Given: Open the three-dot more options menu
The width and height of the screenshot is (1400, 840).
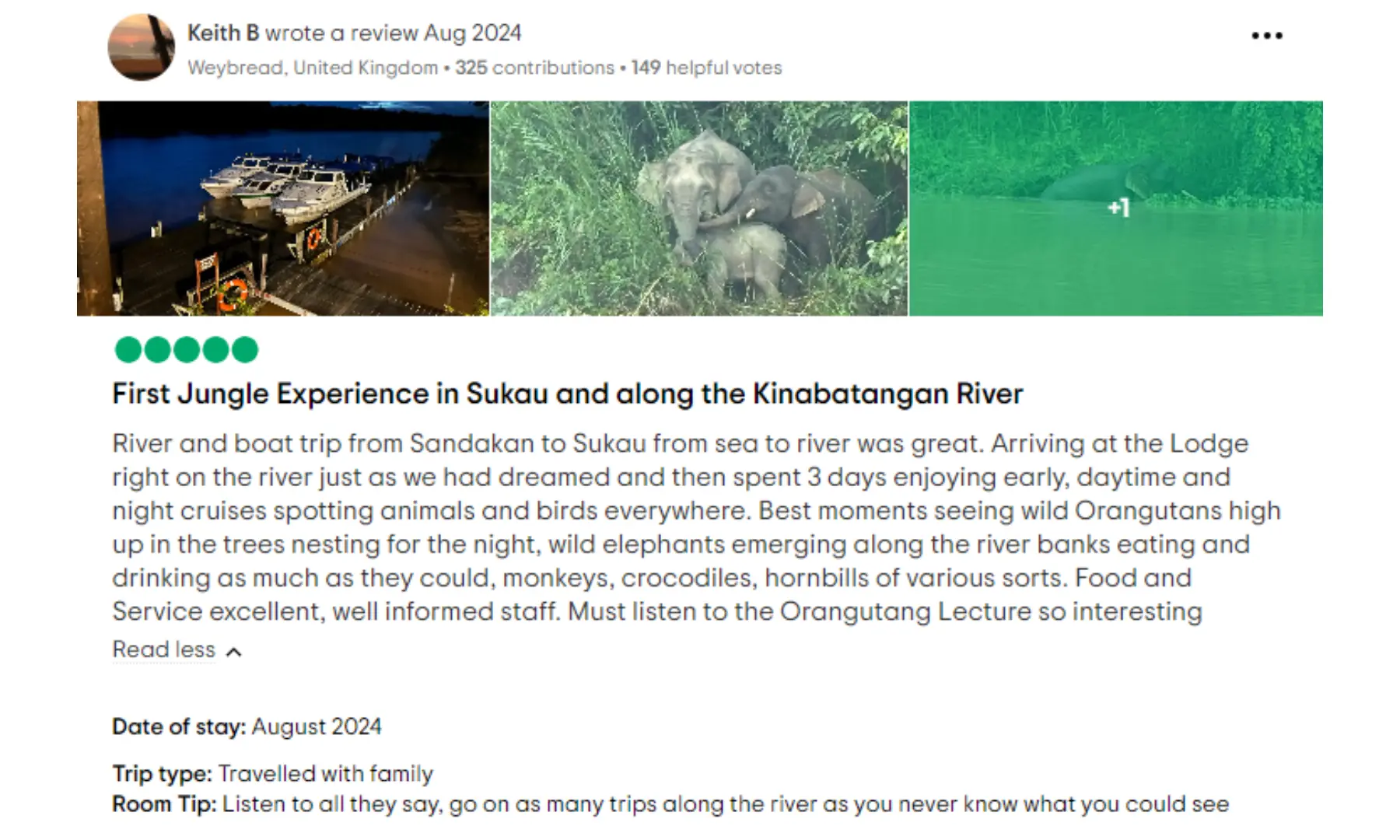Looking at the screenshot, I should tap(1267, 36).
